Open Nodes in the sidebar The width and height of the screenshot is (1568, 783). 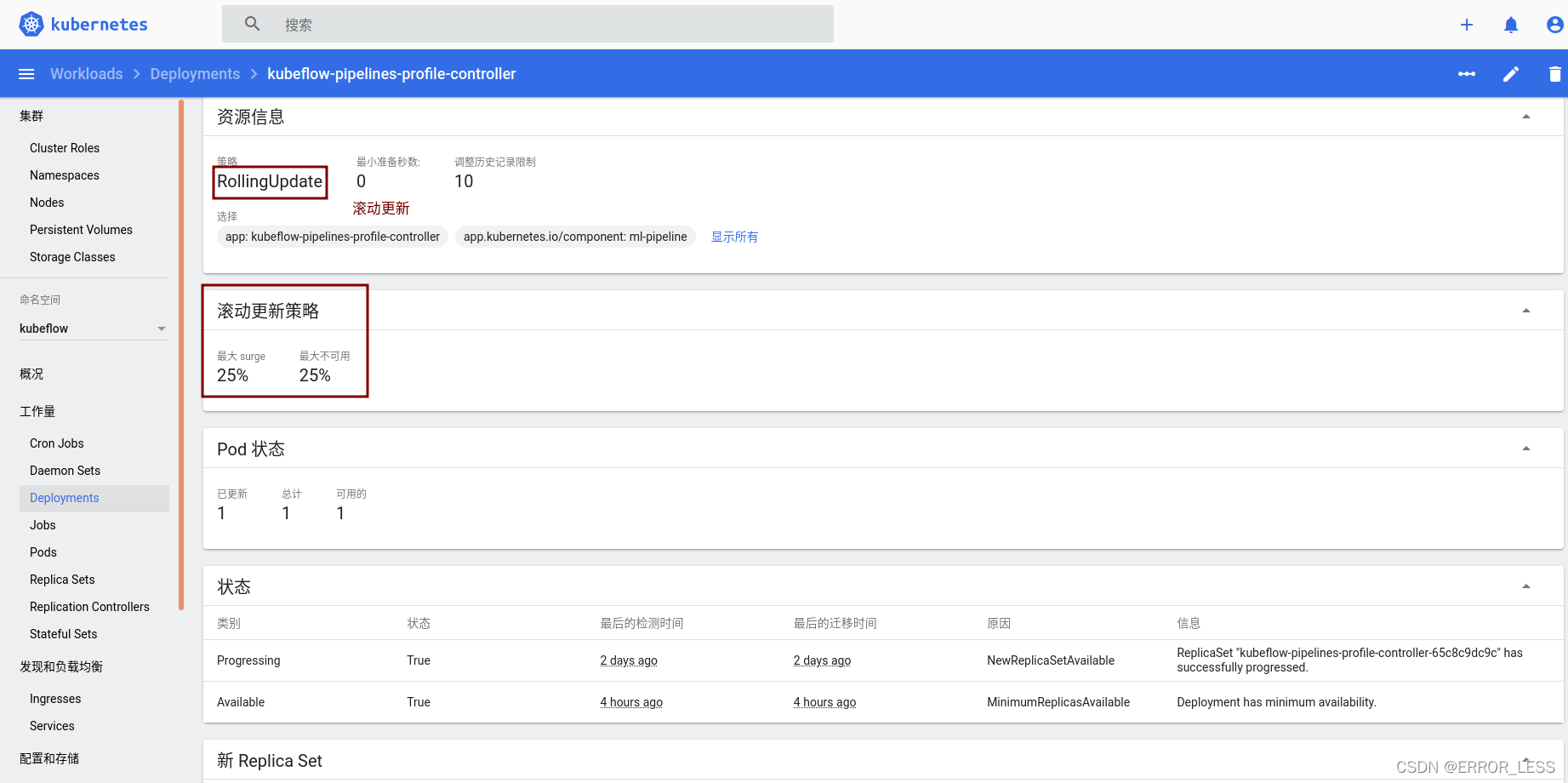47,203
